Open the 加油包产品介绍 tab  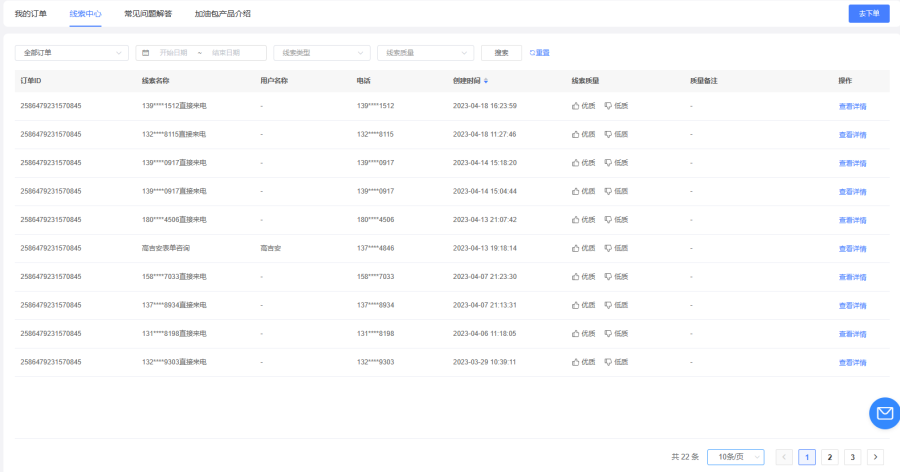[223, 13]
